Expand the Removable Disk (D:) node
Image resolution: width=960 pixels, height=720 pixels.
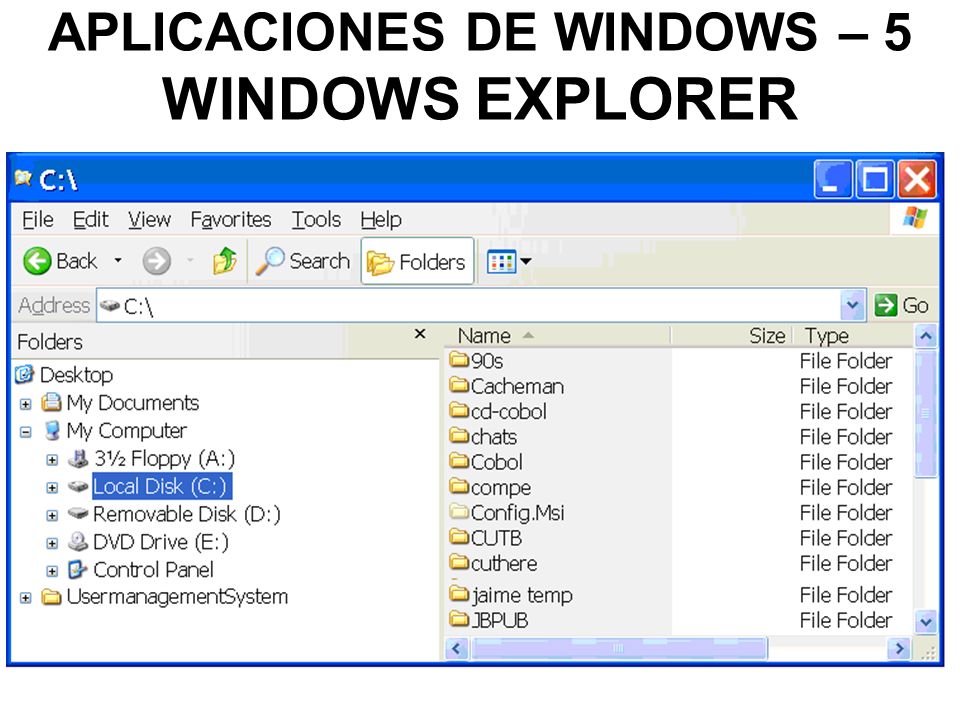pos(52,516)
